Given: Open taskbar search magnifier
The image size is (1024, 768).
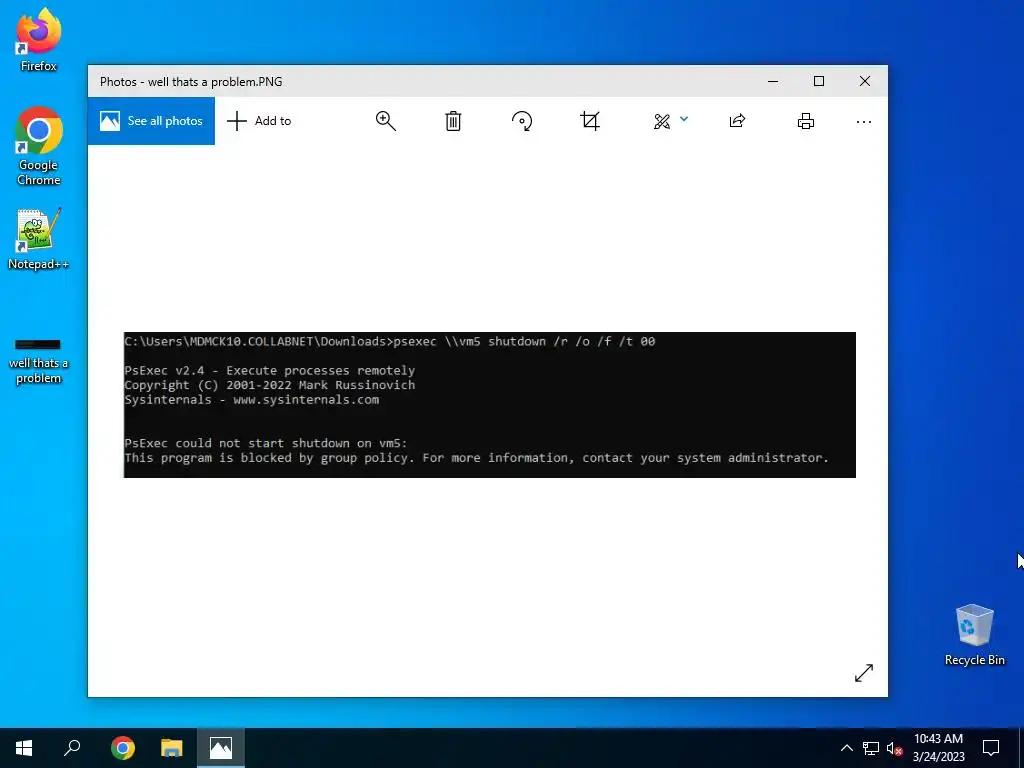Looking at the screenshot, I should coord(72,748).
